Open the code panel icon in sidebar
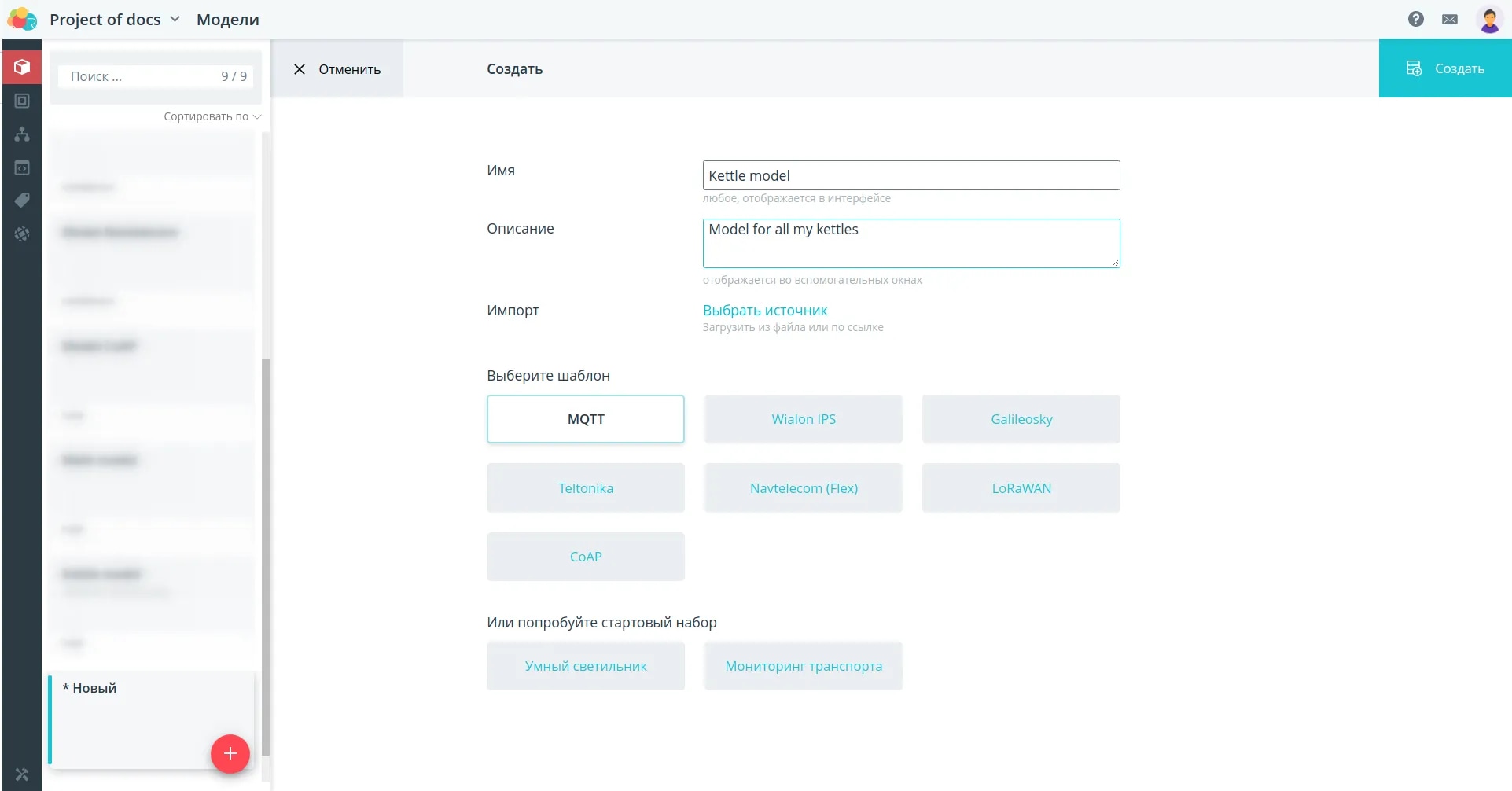The height and width of the screenshot is (791, 1512). pyautogui.click(x=22, y=168)
